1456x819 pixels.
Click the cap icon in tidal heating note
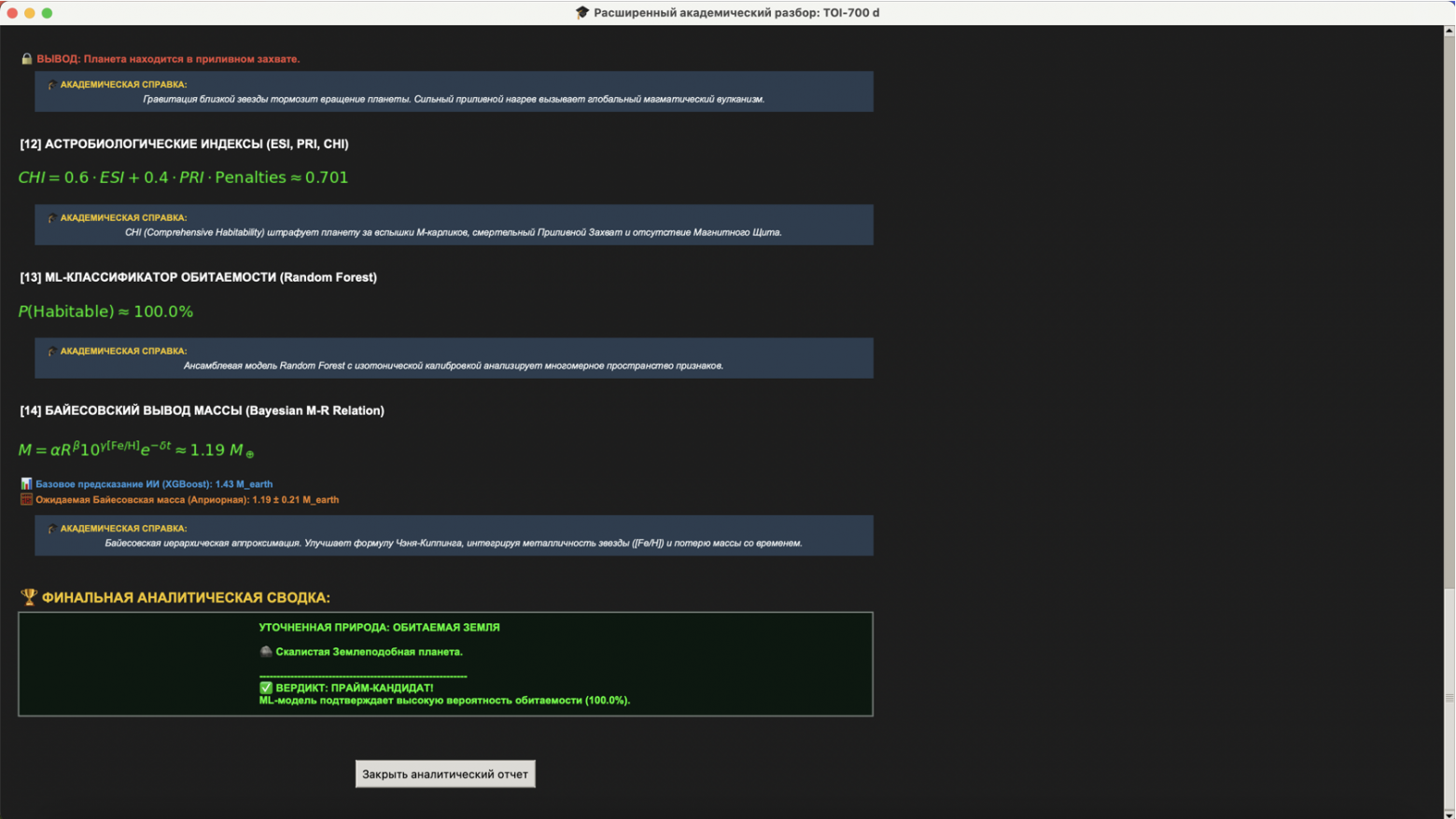coord(52,85)
